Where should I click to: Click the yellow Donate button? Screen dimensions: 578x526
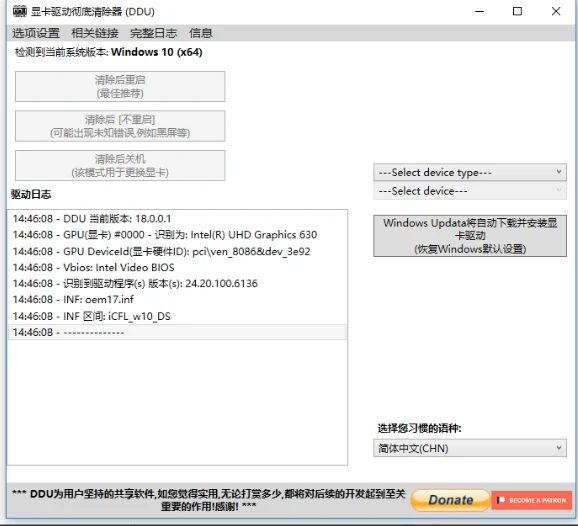[x=450, y=500]
